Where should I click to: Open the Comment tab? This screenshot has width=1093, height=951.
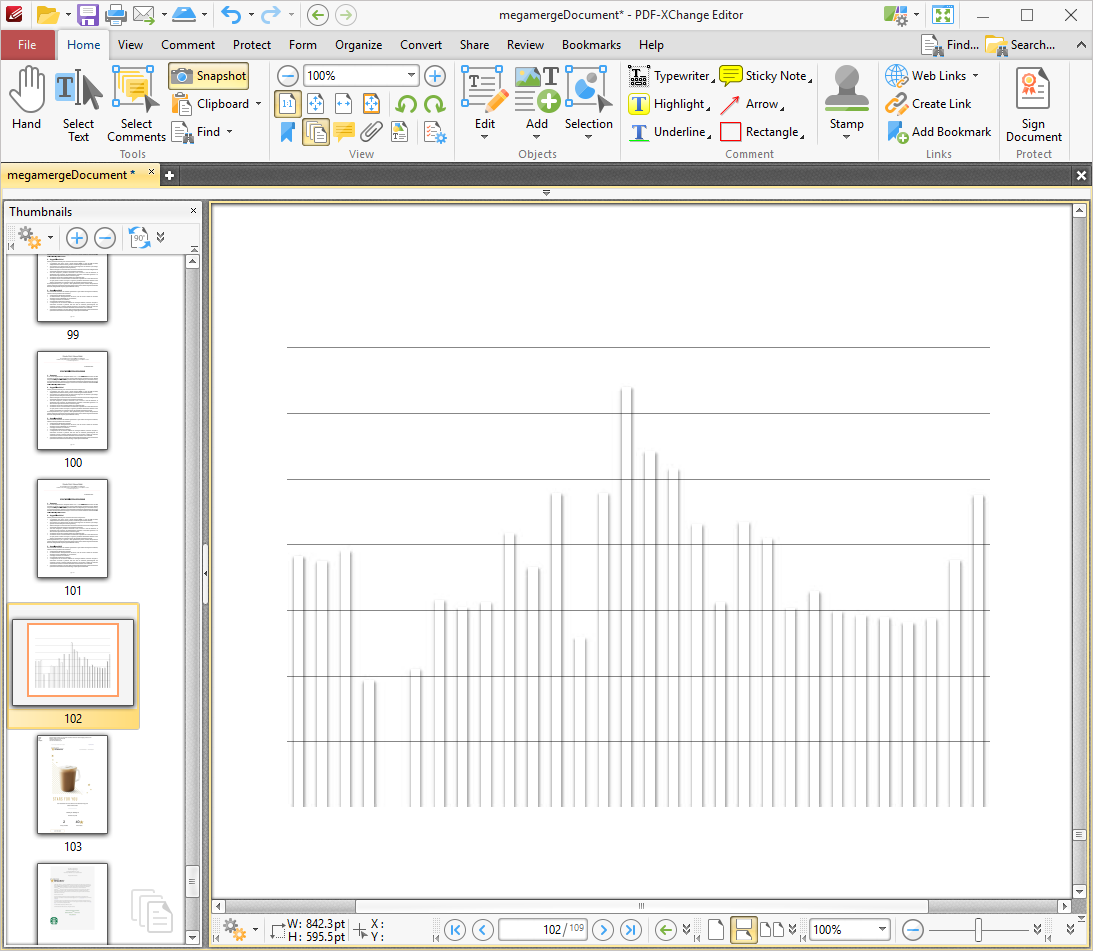pos(188,45)
